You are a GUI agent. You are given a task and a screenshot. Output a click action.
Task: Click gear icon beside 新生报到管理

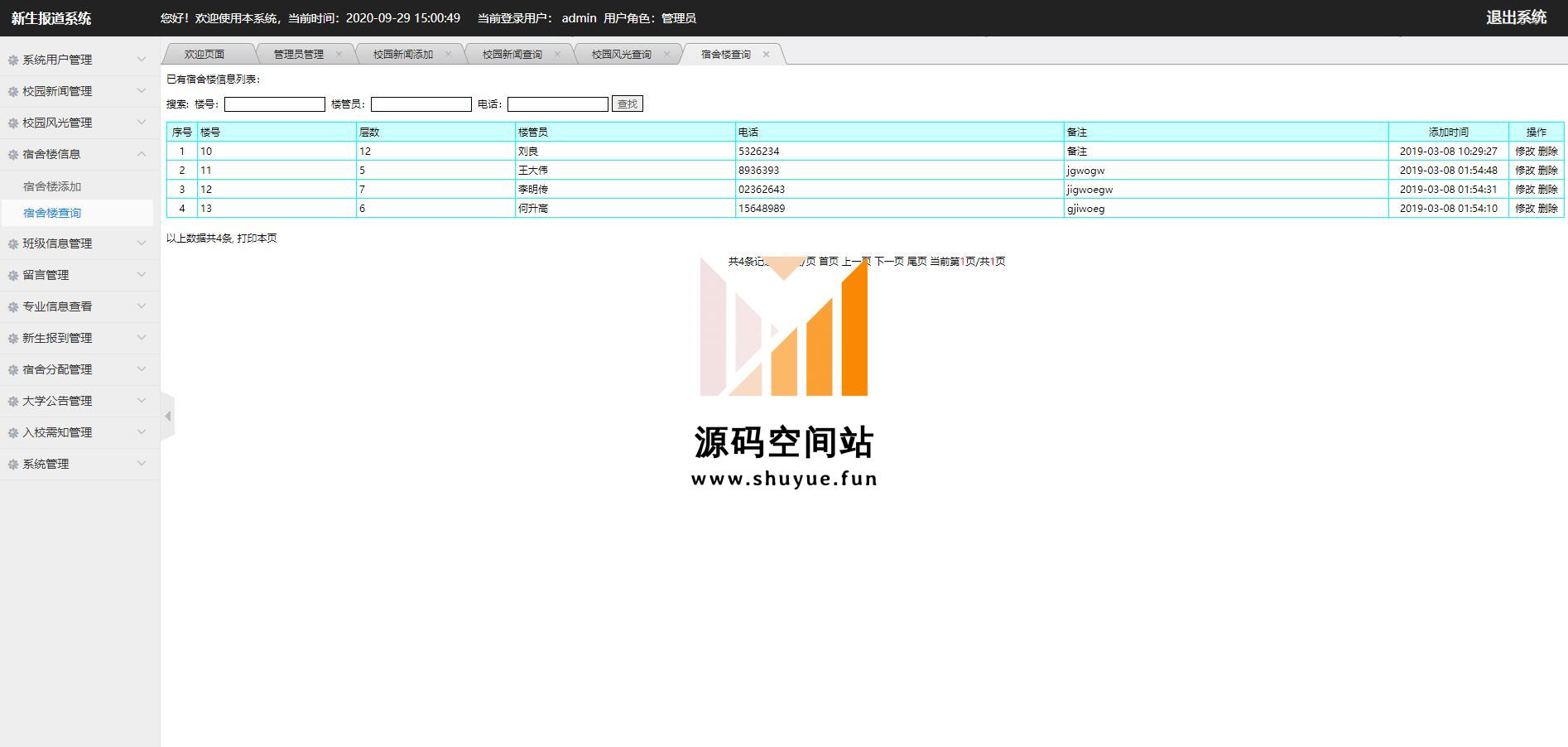pos(13,338)
